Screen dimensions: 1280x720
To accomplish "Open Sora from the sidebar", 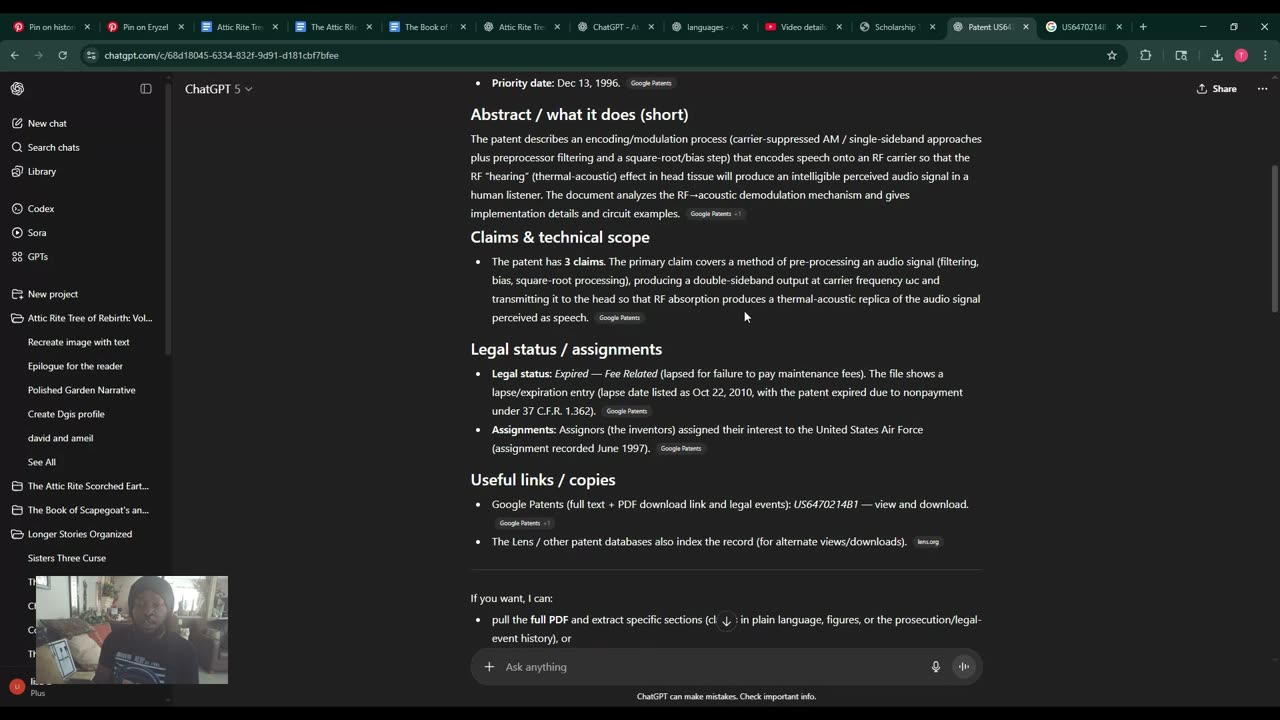I will [x=37, y=233].
